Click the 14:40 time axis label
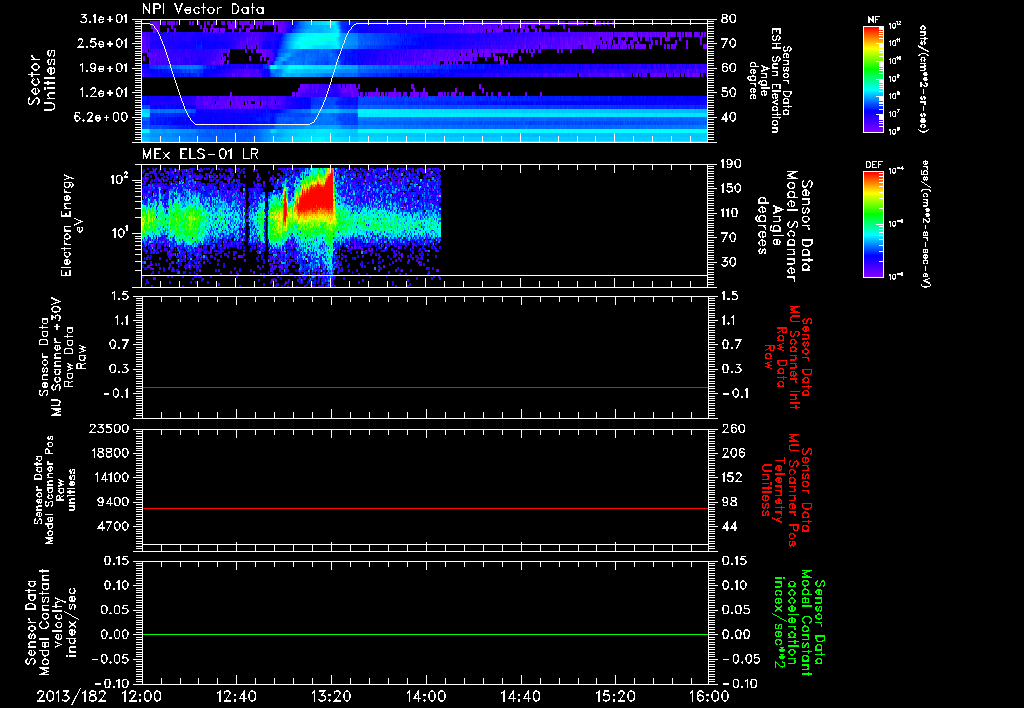The height and width of the screenshot is (708, 1024). [x=520, y=696]
